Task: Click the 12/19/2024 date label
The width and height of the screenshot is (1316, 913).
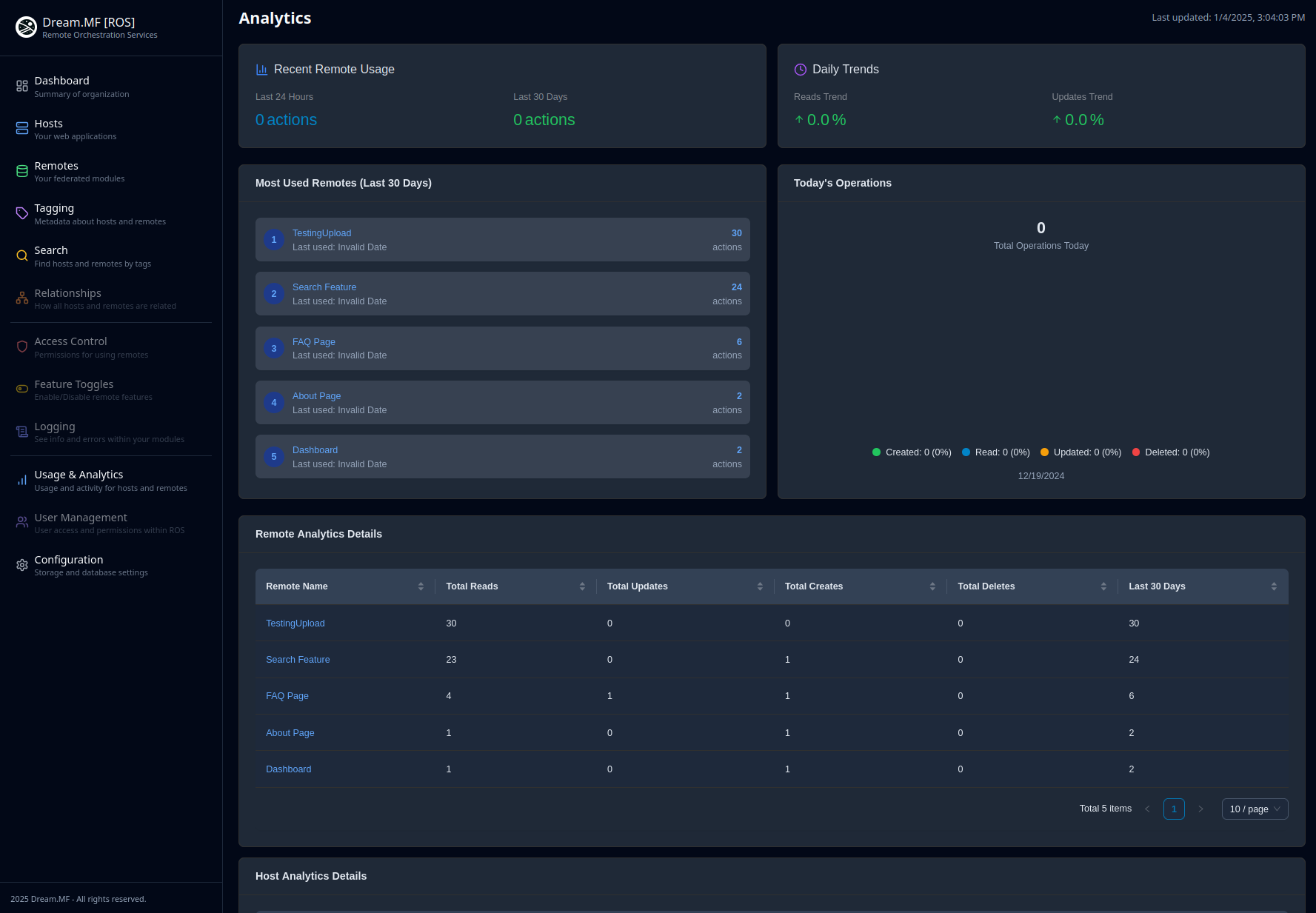Action: 1041,476
